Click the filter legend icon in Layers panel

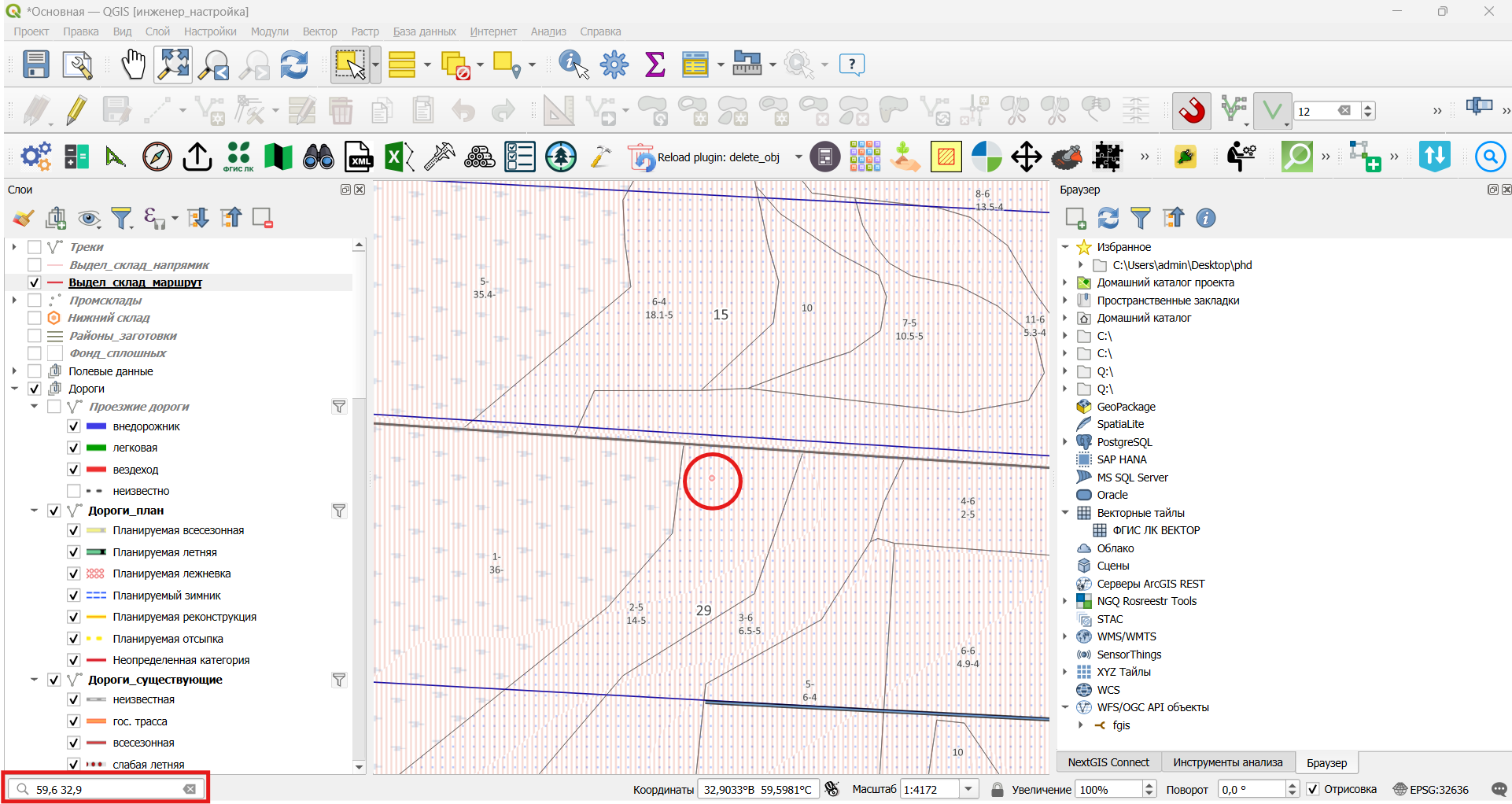click(x=121, y=218)
